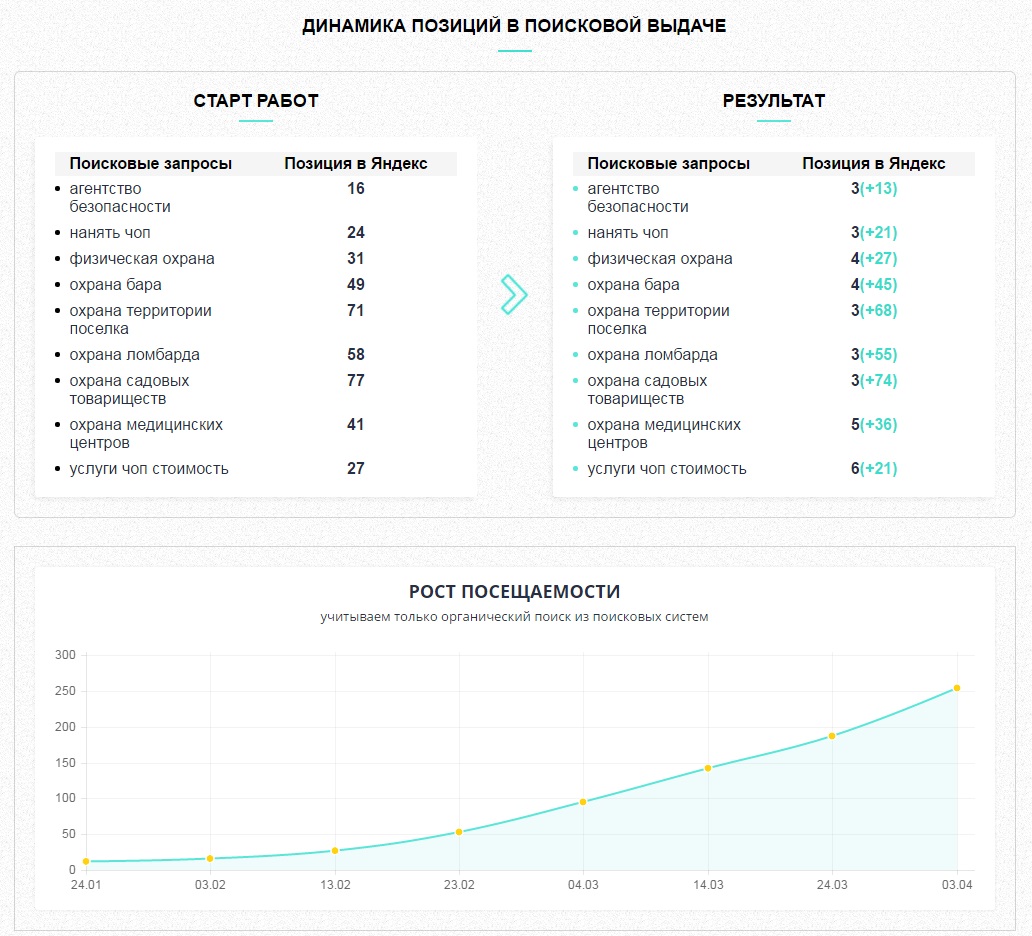Click the 04.03 yellow chart marker
This screenshot has height=936, width=1032.
click(583, 802)
